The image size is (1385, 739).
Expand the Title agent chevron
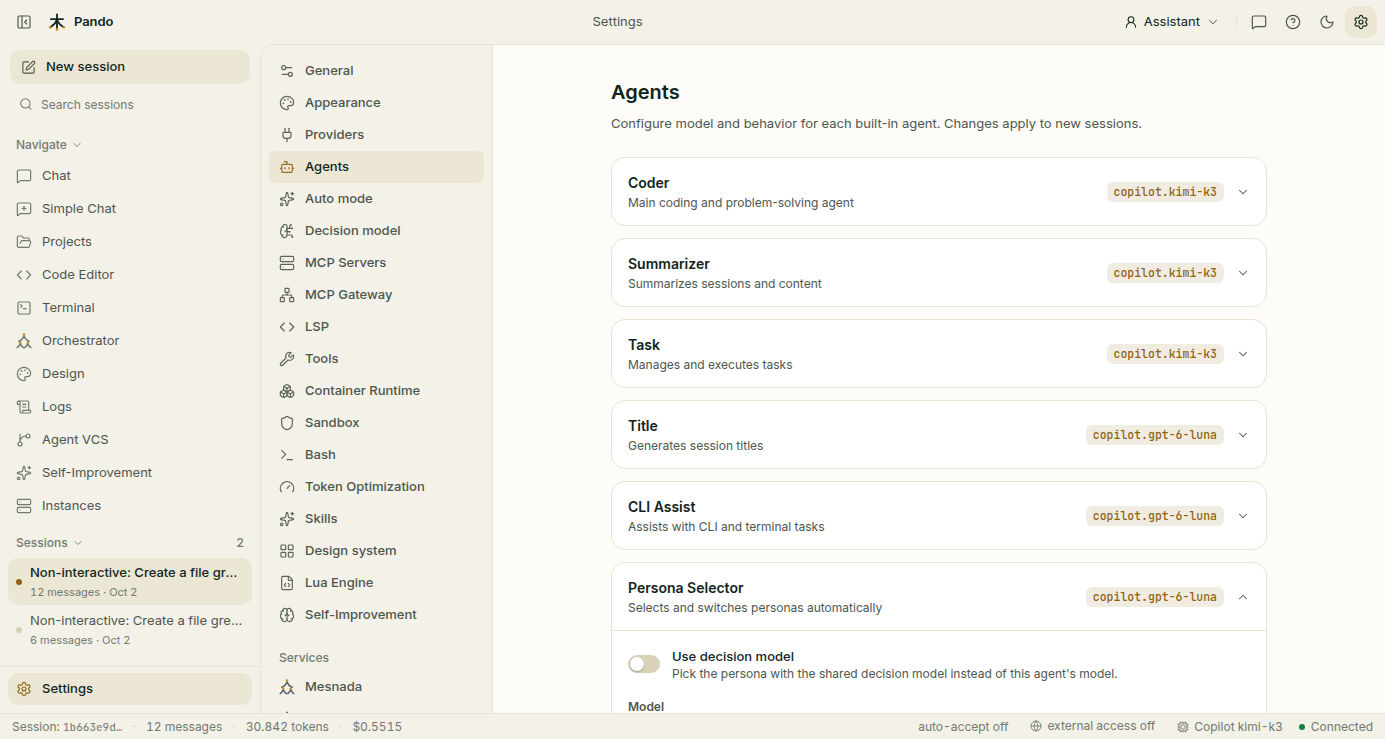coord(1243,435)
